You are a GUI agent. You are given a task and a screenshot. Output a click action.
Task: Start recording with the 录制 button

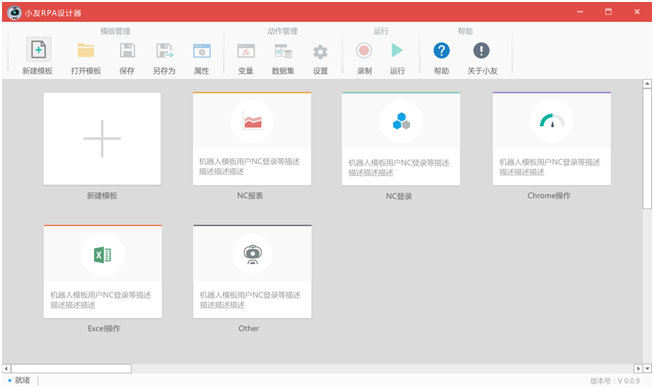(x=364, y=50)
